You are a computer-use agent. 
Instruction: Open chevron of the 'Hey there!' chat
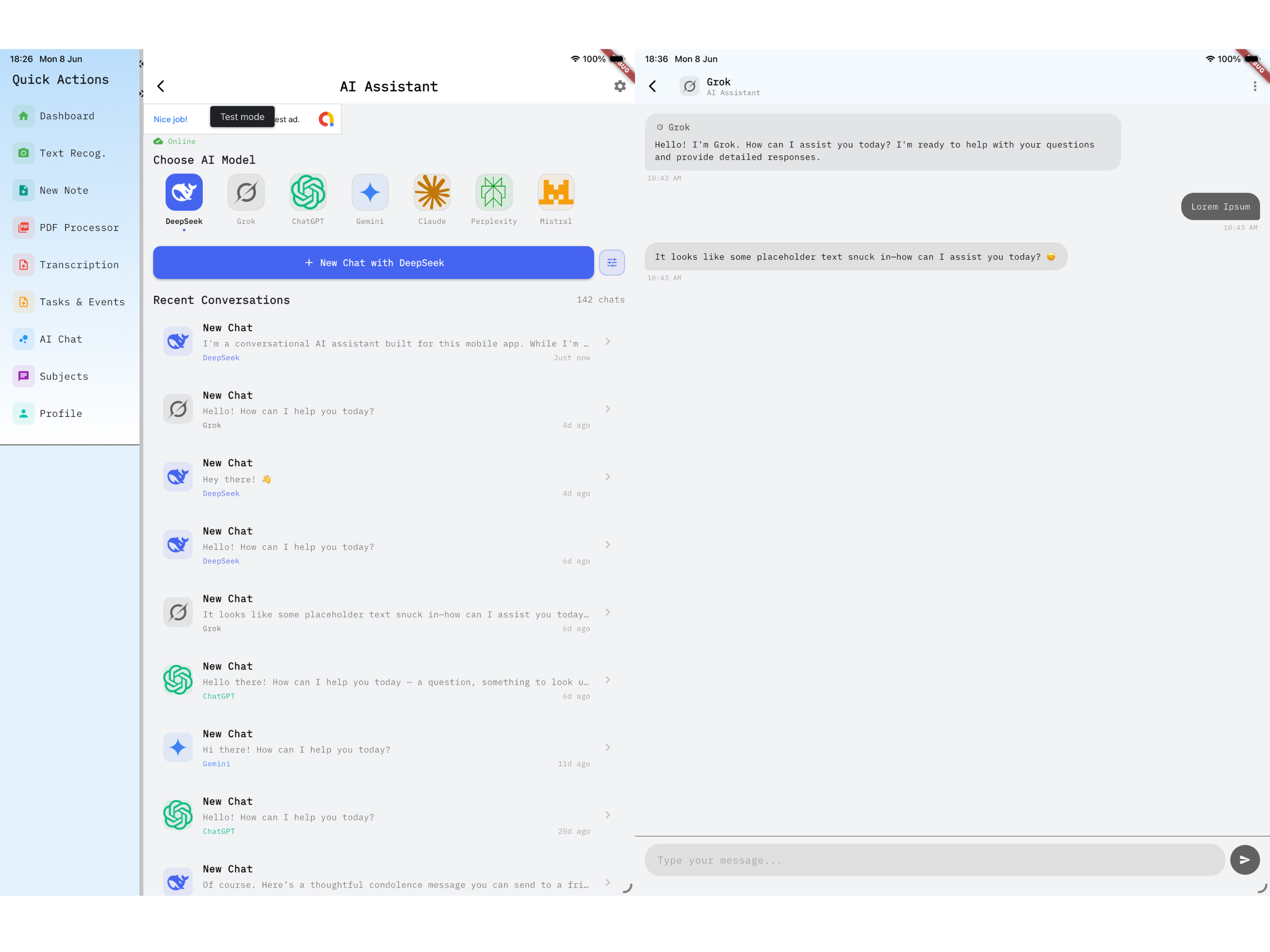pos(607,477)
